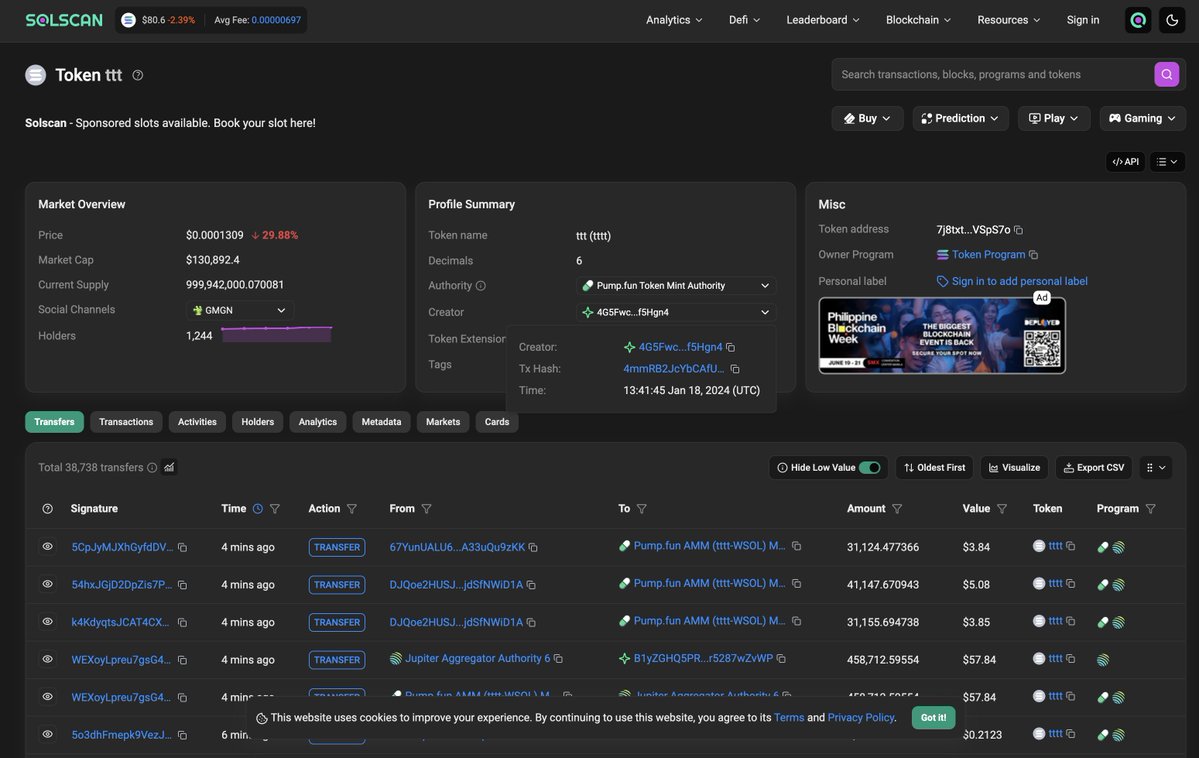
Task: Click Sign in link in header
Action: 1083,20
